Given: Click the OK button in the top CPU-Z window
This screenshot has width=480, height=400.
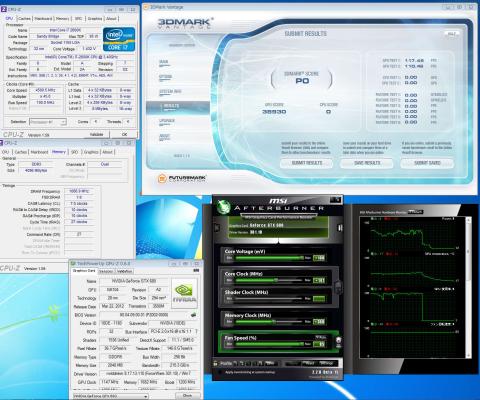Looking at the screenshot, I should (124, 134).
